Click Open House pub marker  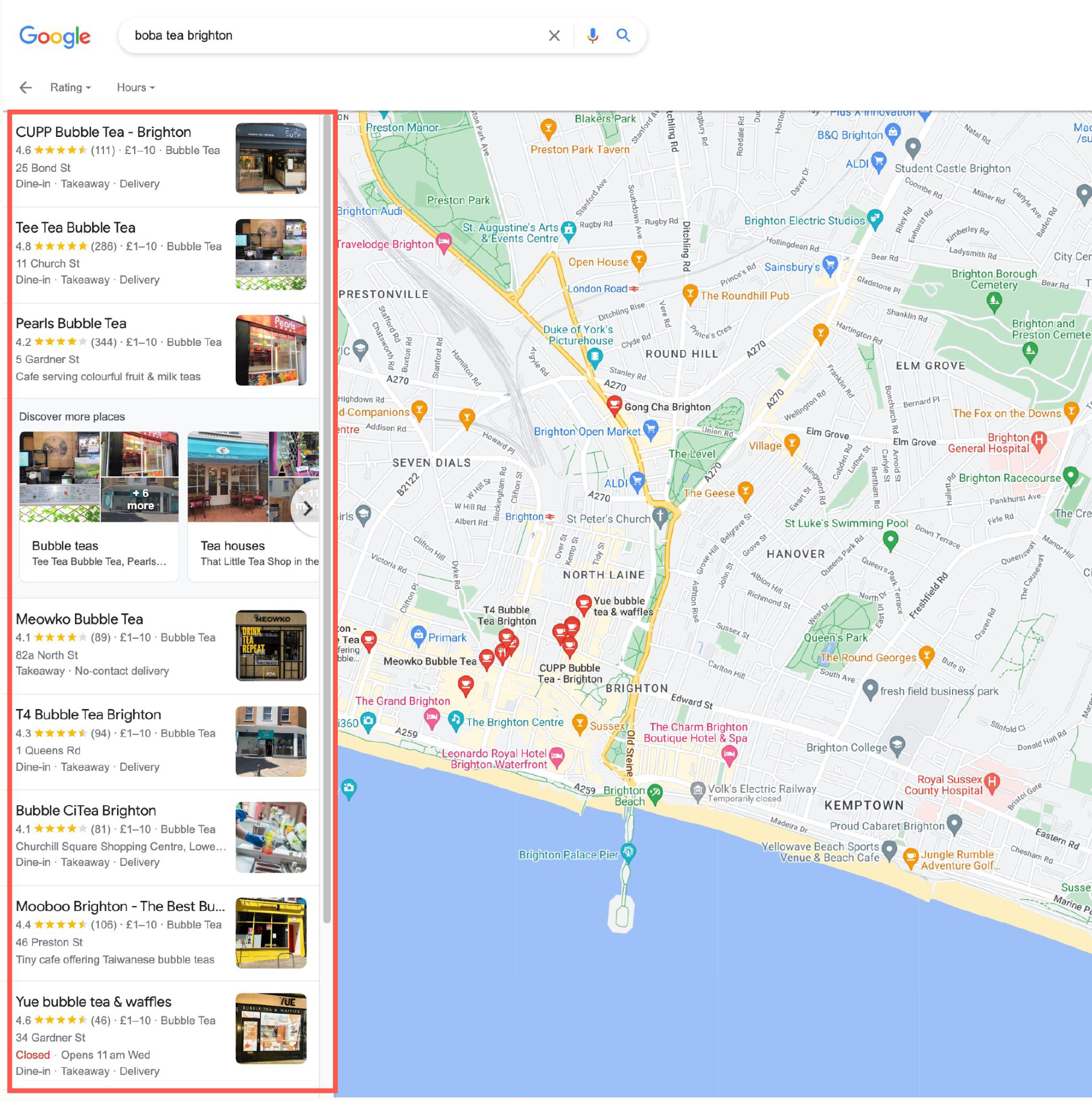pyautogui.click(x=638, y=260)
